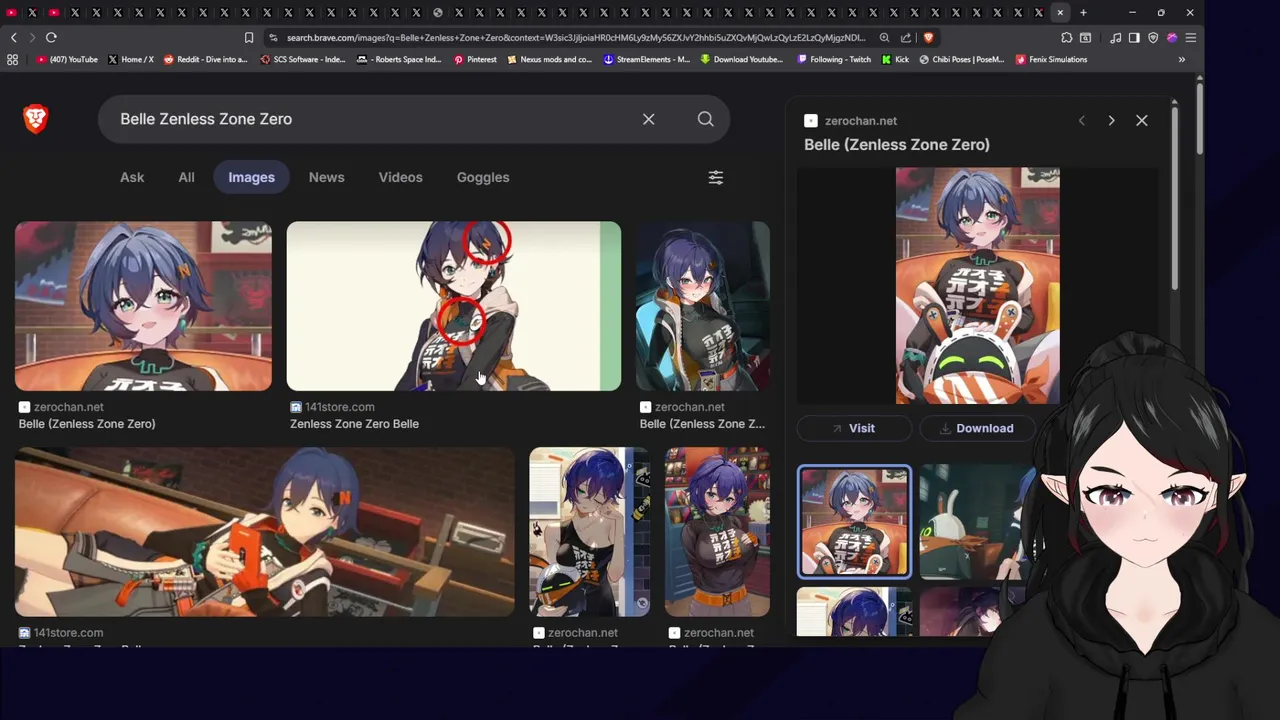Image resolution: width=1280 pixels, height=720 pixels.
Task: Switch to the Videos tab
Action: (x=400, y=177)
